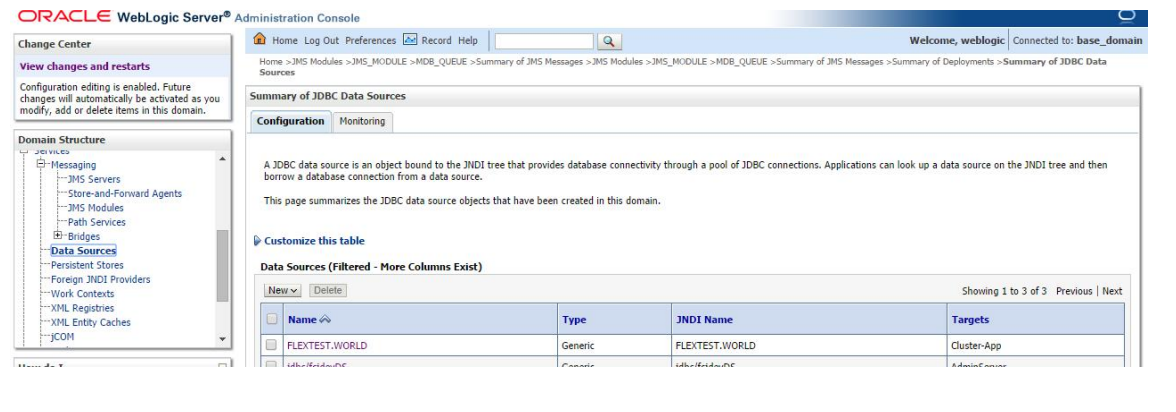Image resolution: width=1176 pixels, height=412 pixels.
Task: Click the Customize this table link
Action: [x=314, y=241]
